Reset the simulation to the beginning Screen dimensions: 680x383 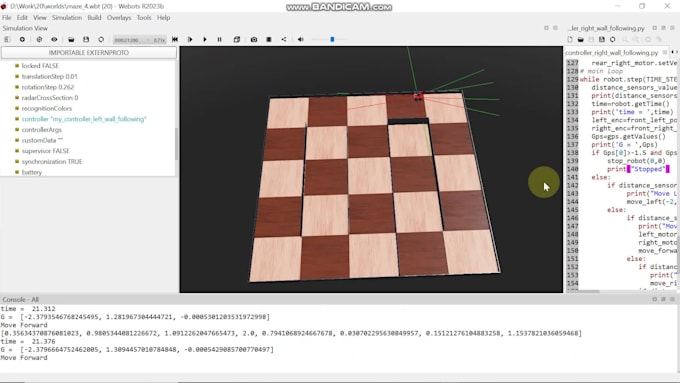tap(175, 39)
